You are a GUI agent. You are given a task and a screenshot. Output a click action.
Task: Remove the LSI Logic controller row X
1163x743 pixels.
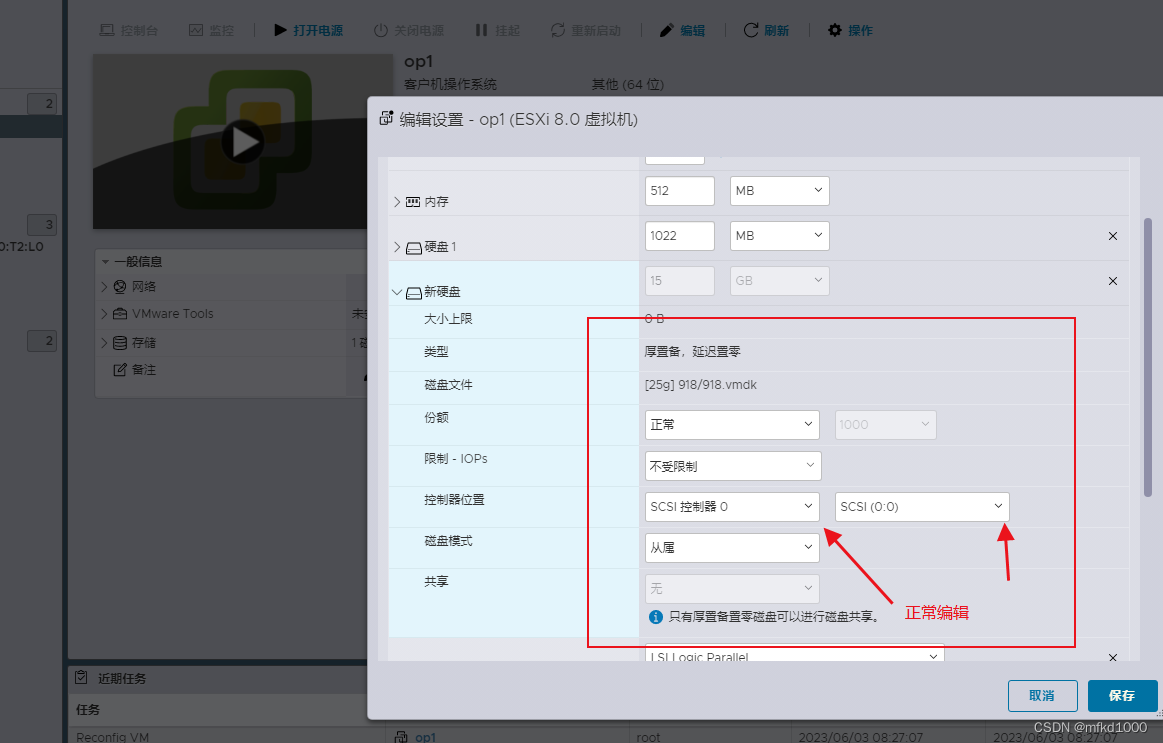pyautogui.click(x=1113, y=658)
